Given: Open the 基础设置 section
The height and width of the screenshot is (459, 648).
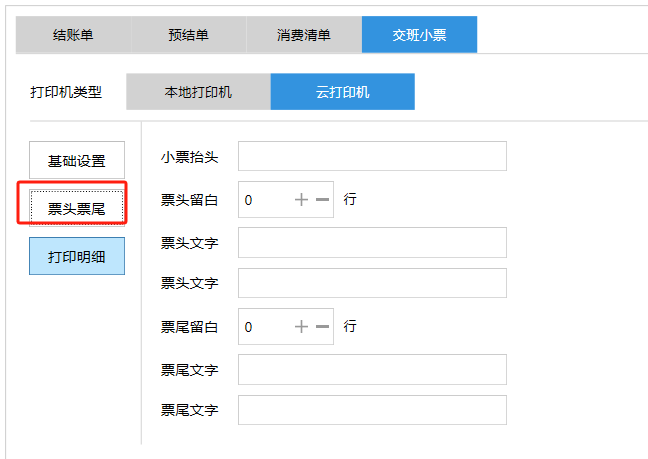Looking at the screenshot, I should pyautogui.click(x=77, y=161).
